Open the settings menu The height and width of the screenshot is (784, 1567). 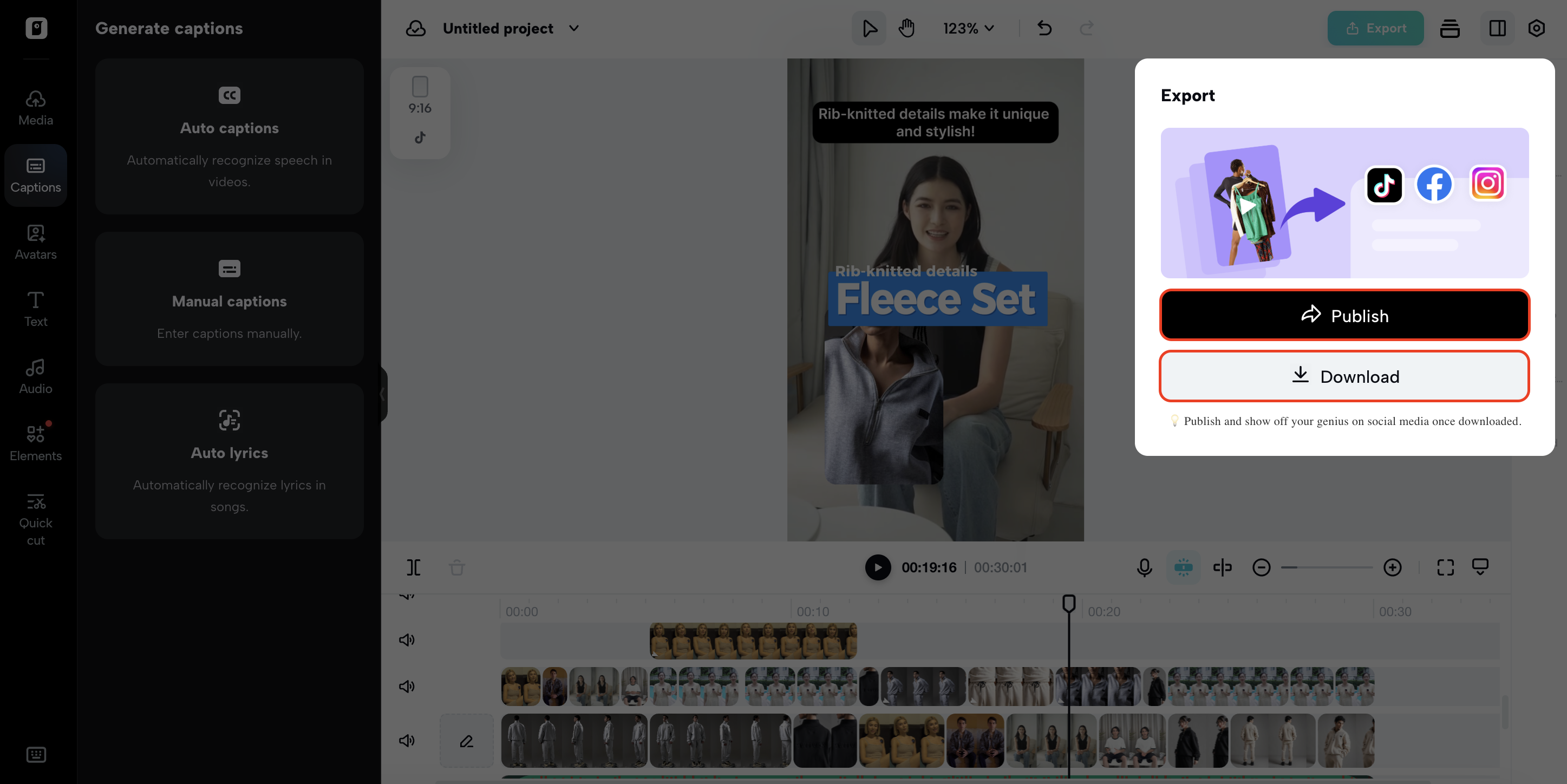1536,28
